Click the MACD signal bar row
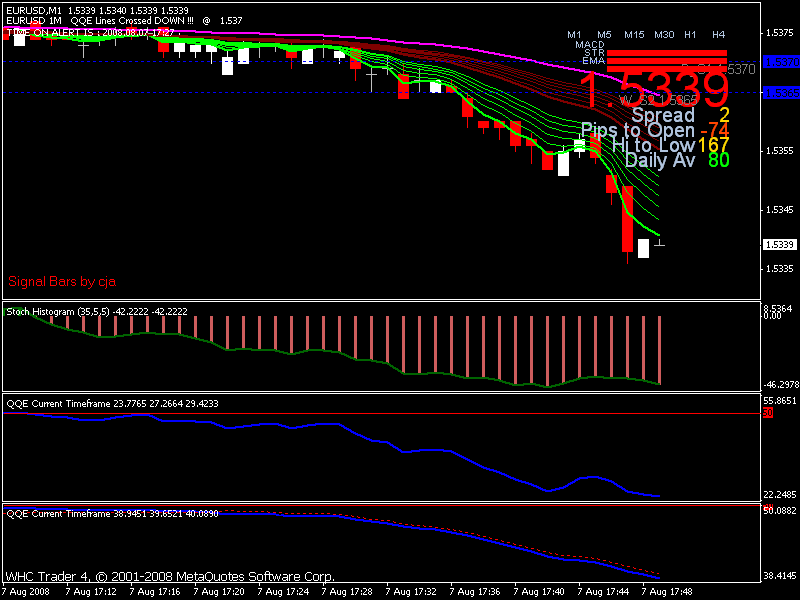This screenshot has width=800, height=600. click(x=661, y=44)
